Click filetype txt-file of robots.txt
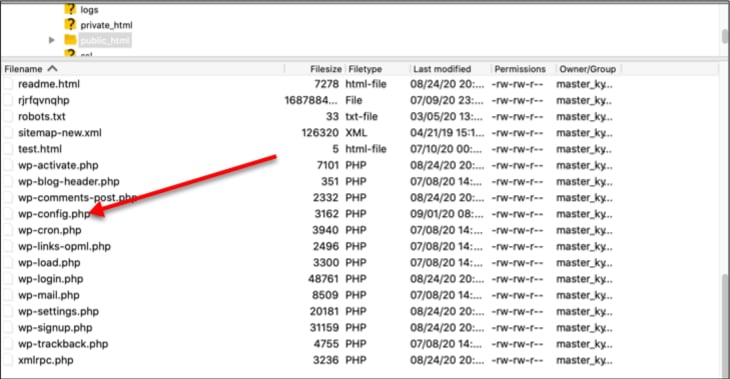Image resolution: width=730 pixels, height=379 pixels. pyautogui.click(x=361, y=116)
